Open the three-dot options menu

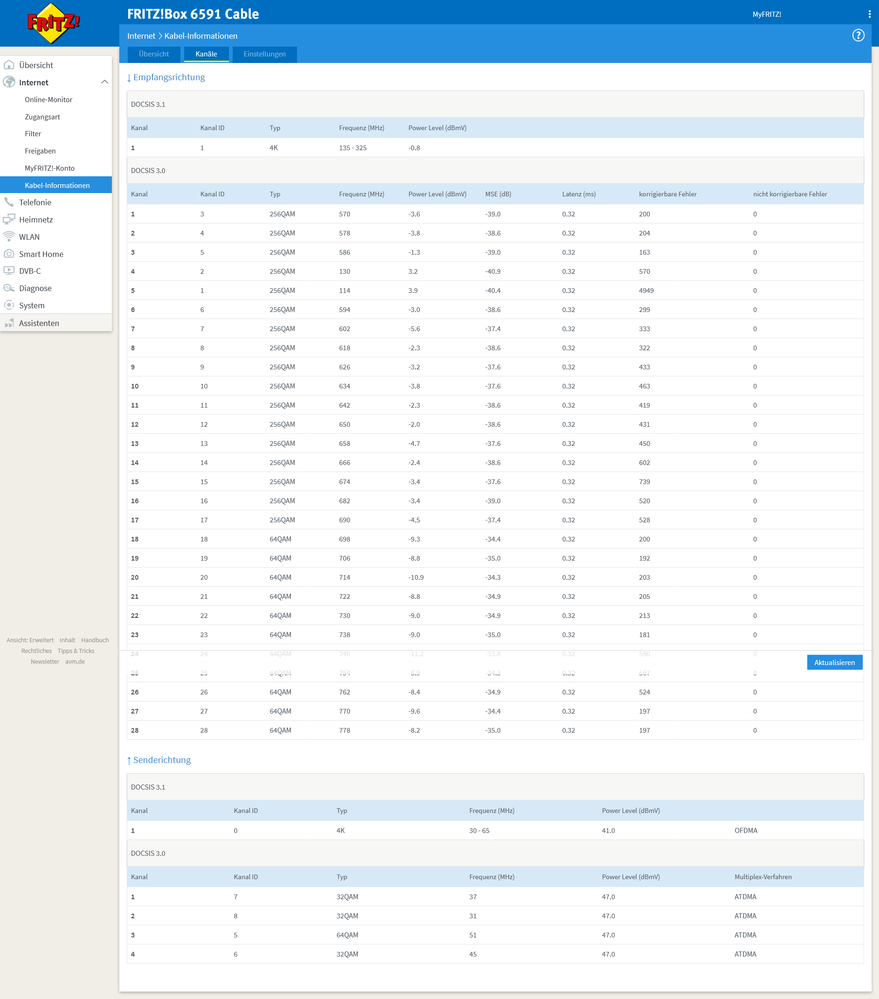click(x=869, y=14)
